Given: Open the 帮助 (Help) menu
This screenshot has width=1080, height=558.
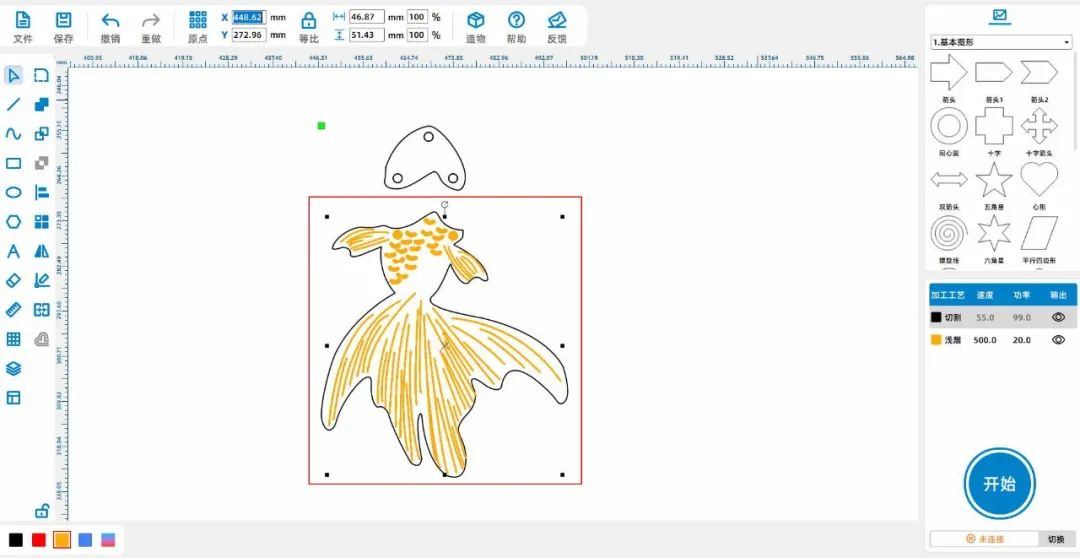Looking at the screenshot, I should (516, 20).
